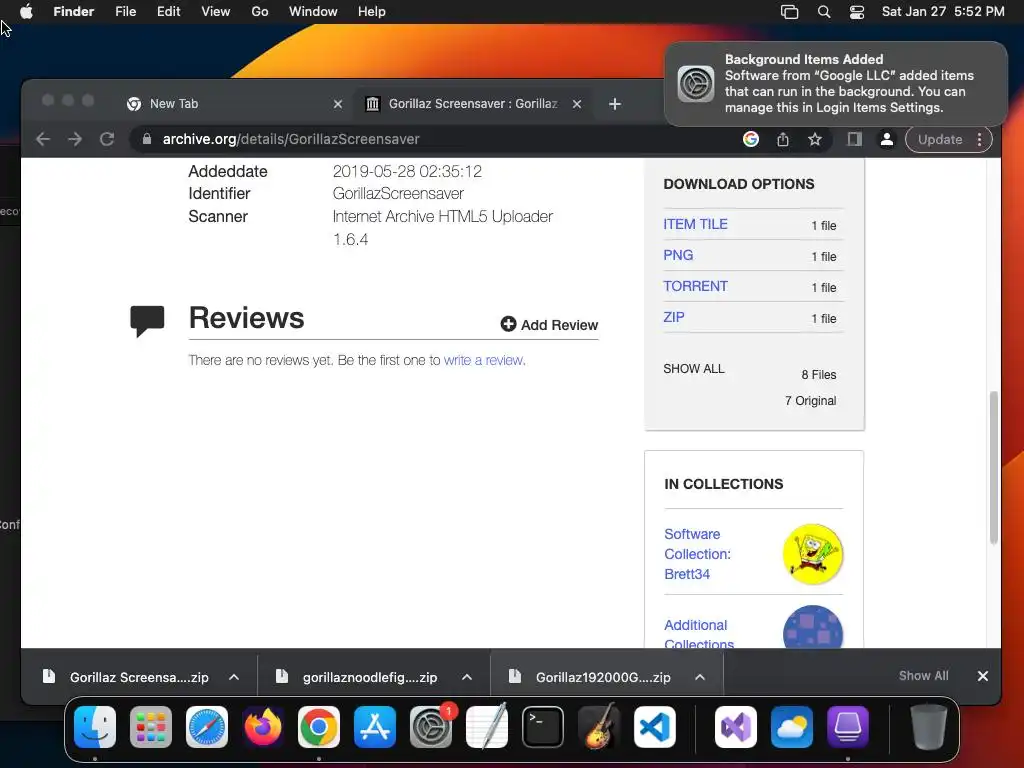This screenshot has height=768, width=1024.
Task: Go forward in Chrome navigation
Action: (75, 139)
